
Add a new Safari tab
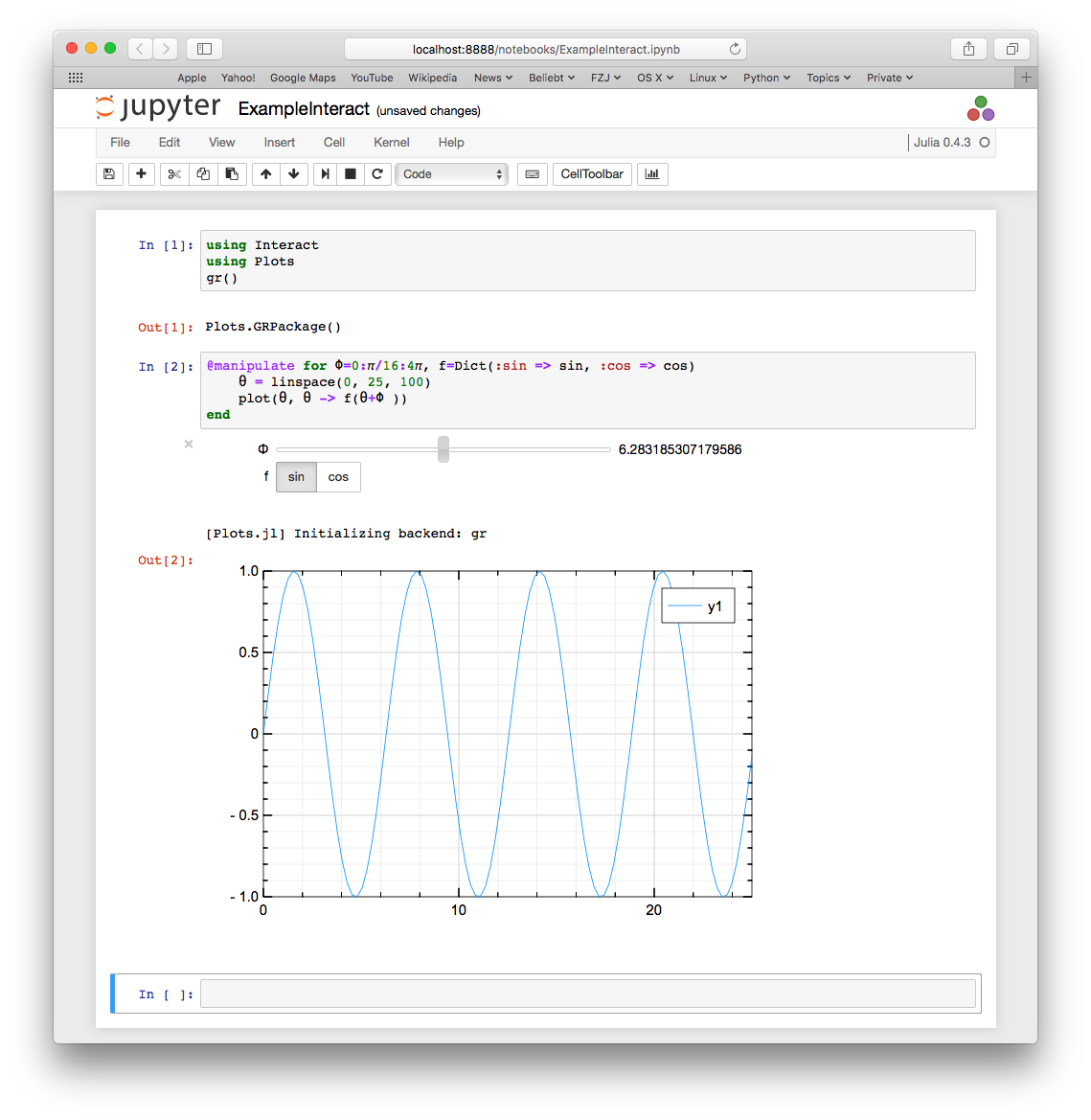1026,78
